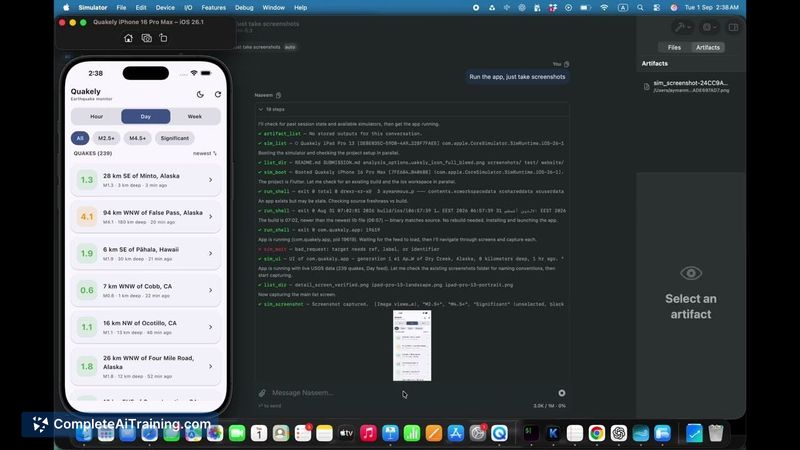Image resolution: width=800 pixels, height=450 pixels.
Task: Click the Wi-Fi menu bar icon
Action: pos(604,8)
